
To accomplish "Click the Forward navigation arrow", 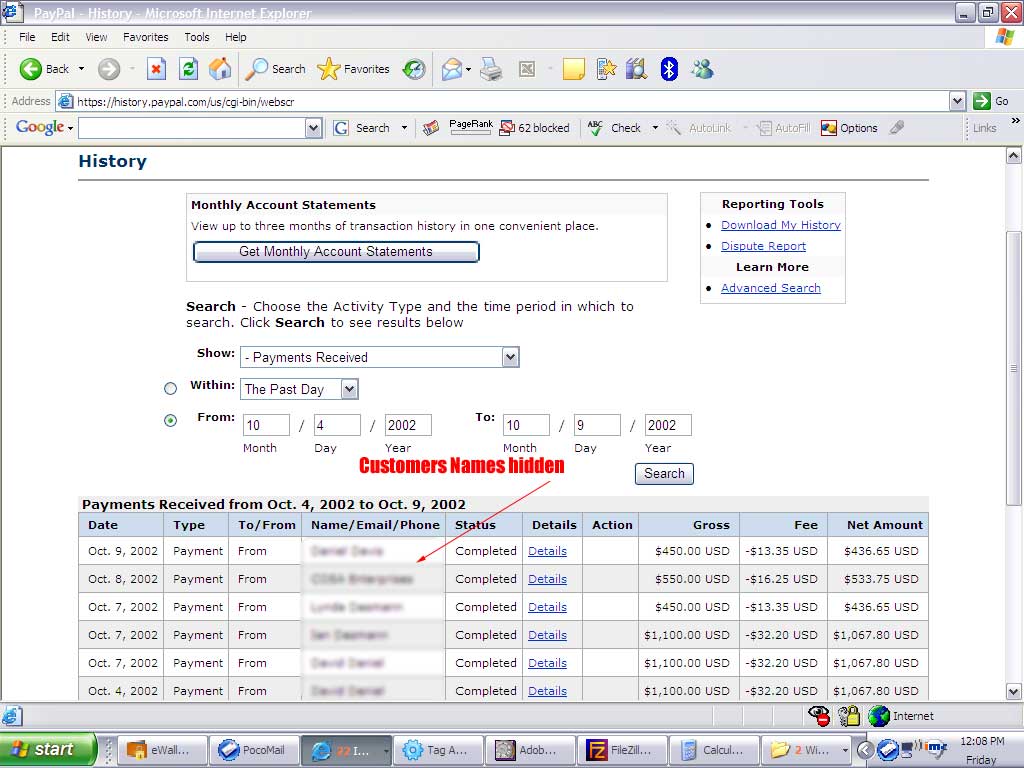I will 109,69.
